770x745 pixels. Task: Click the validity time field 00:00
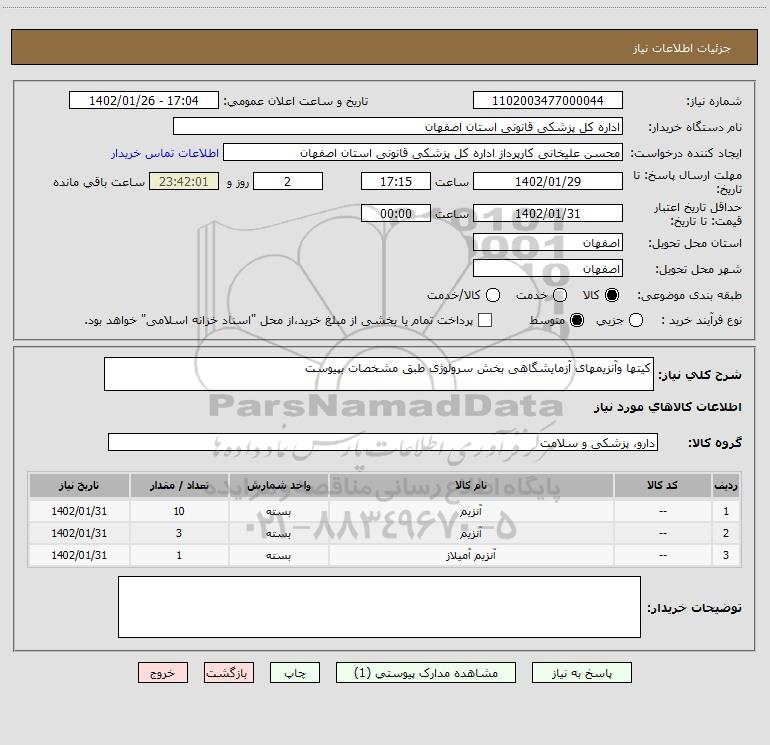[x=396, y=213]
